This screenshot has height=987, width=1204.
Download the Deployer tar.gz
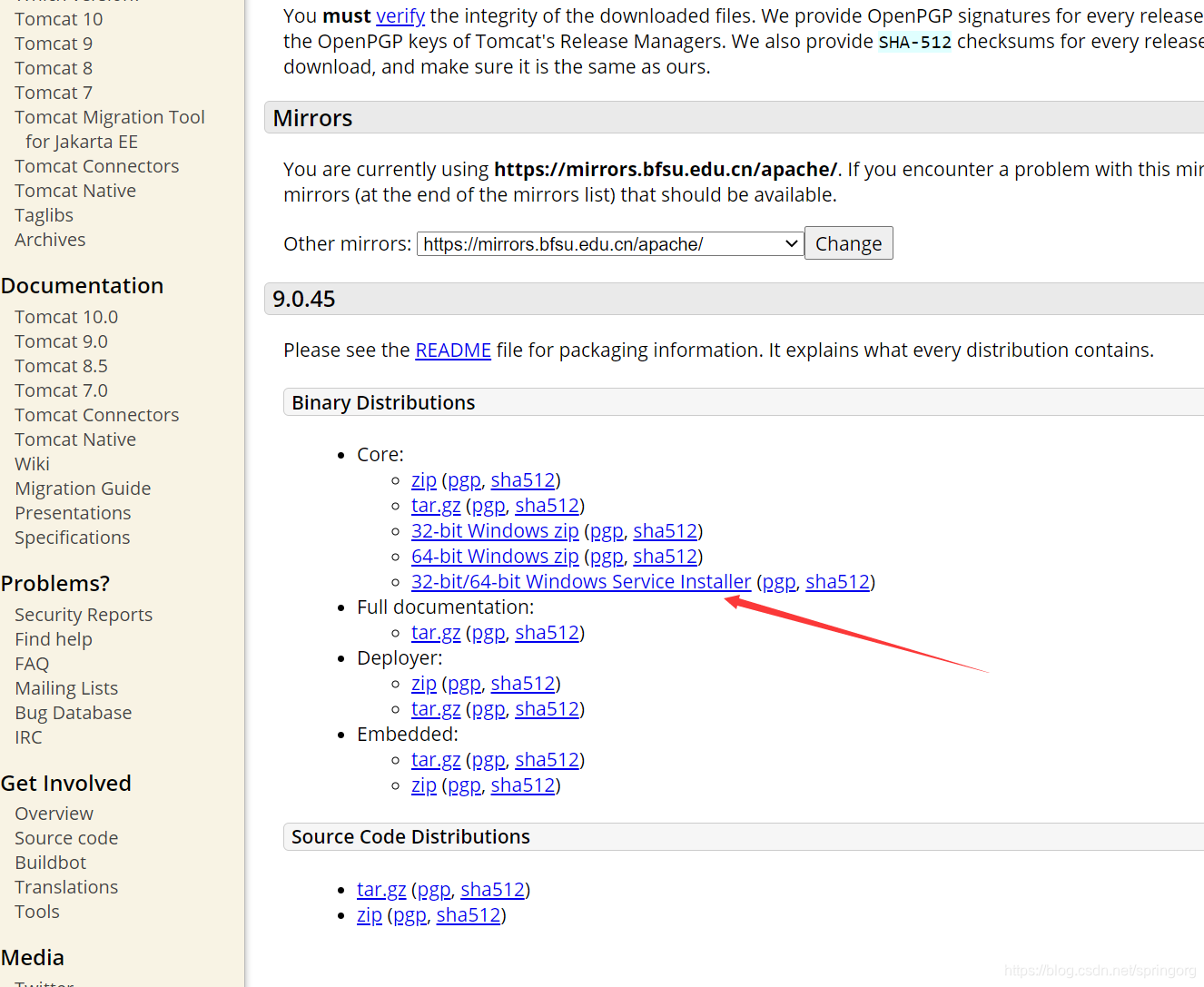point(436,709)
